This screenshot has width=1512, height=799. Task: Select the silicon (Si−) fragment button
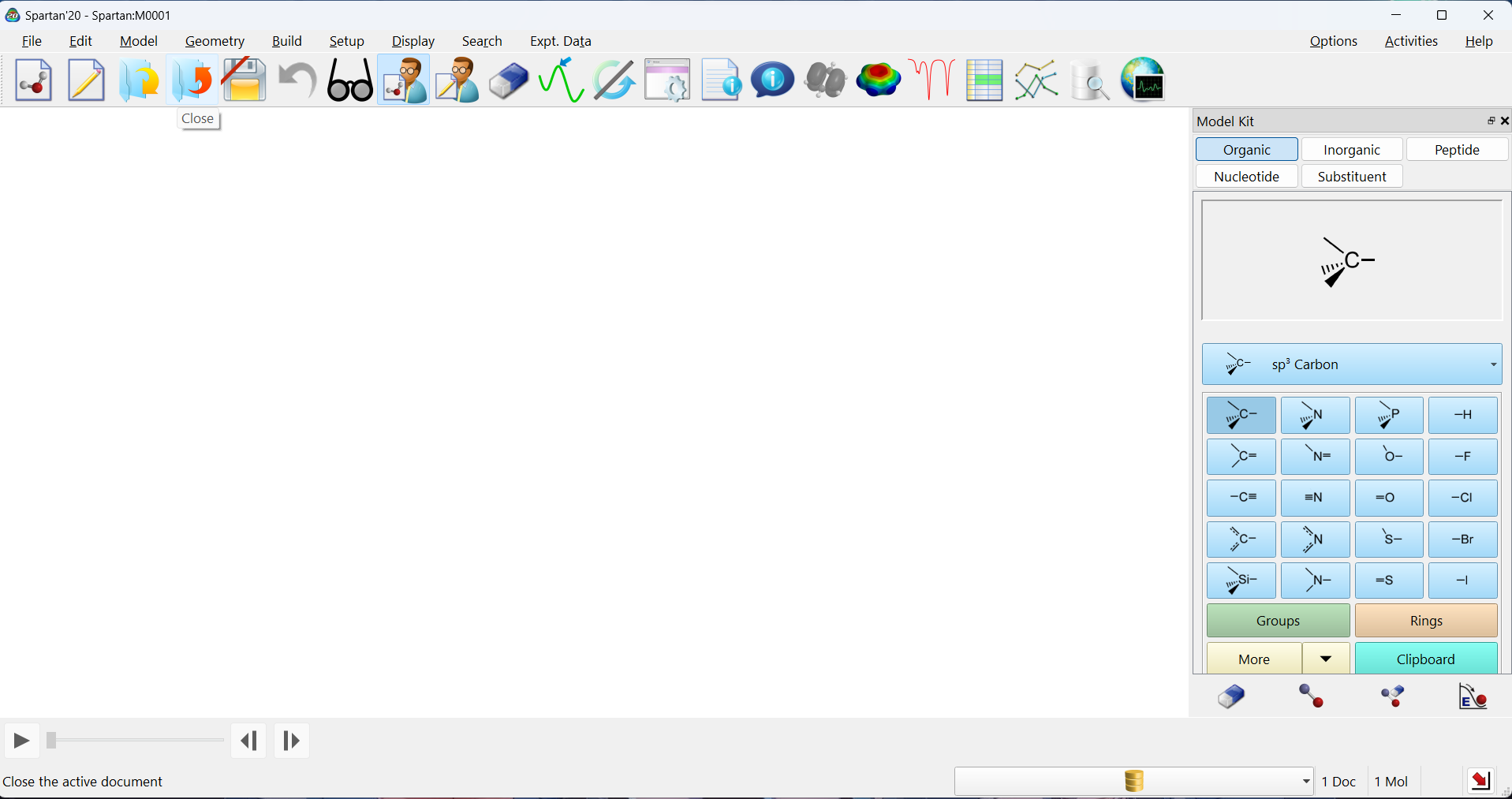coord(1241,581)
